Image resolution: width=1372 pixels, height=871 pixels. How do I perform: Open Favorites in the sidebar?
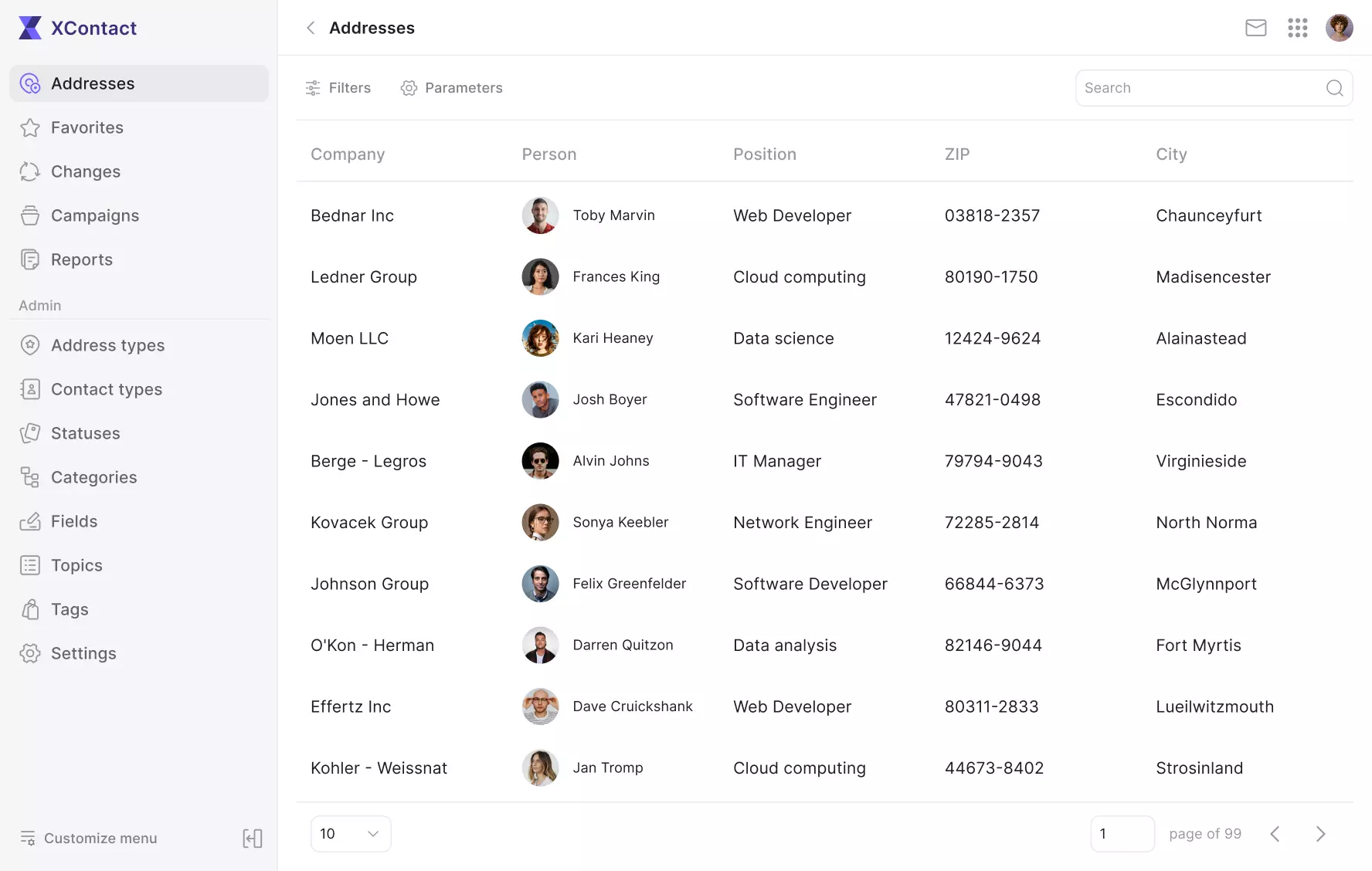(x=139, y=127)
